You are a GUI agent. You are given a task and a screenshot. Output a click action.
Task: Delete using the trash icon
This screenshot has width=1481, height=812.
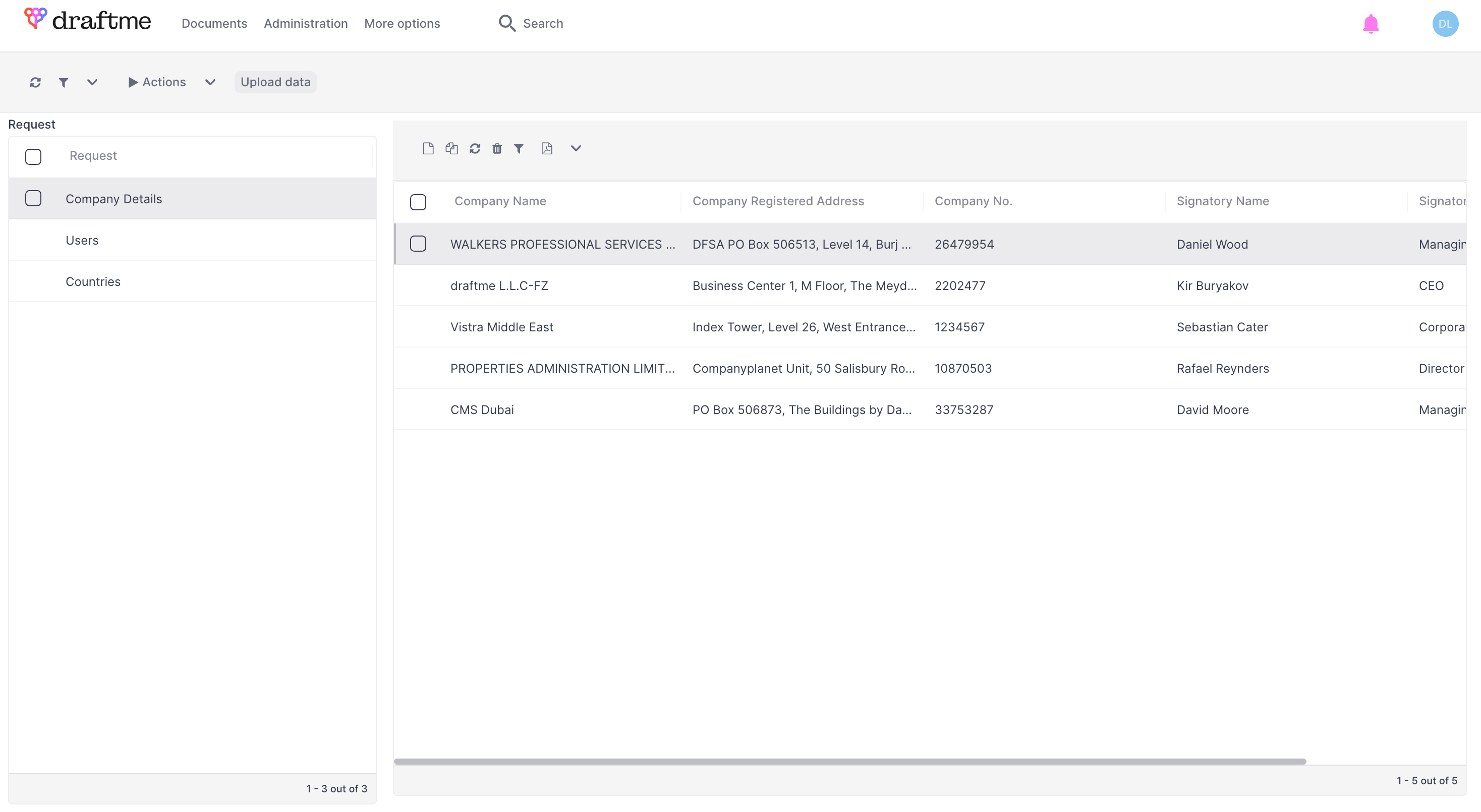click(497, 148)
